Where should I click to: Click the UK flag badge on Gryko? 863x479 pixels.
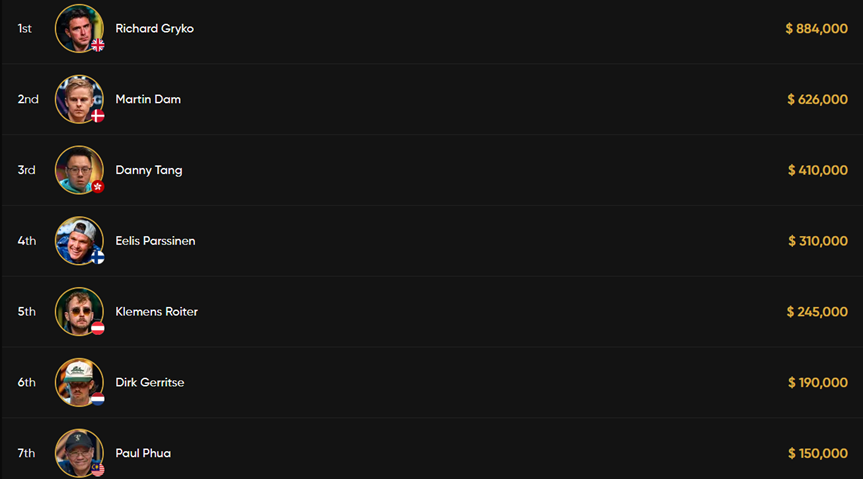[x=98, y=45]
